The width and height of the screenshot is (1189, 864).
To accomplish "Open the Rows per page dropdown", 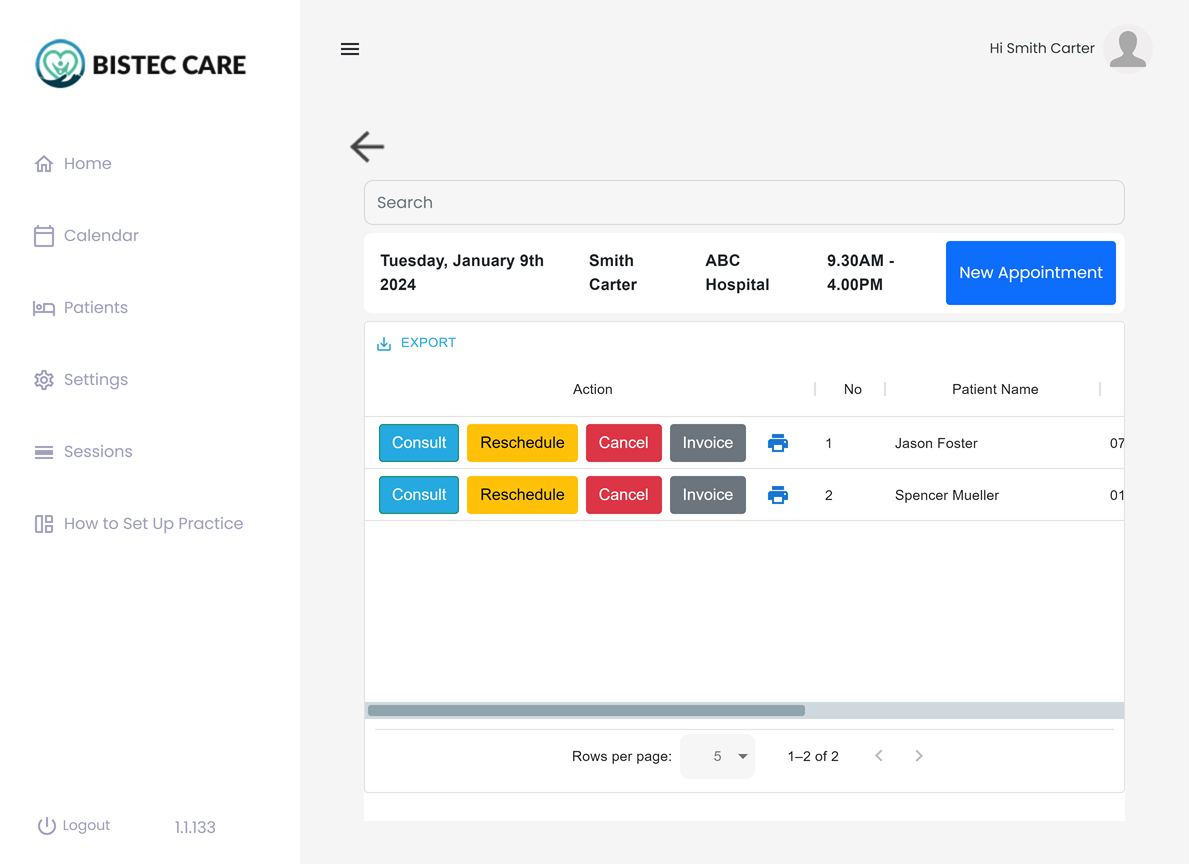I will [717, 756].
